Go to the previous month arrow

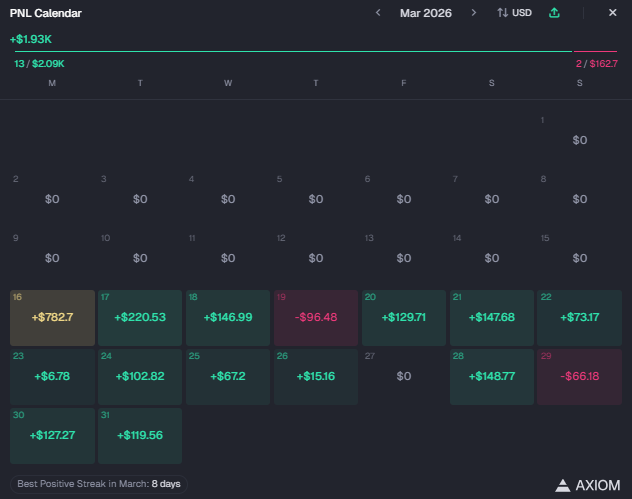point(378,13)
